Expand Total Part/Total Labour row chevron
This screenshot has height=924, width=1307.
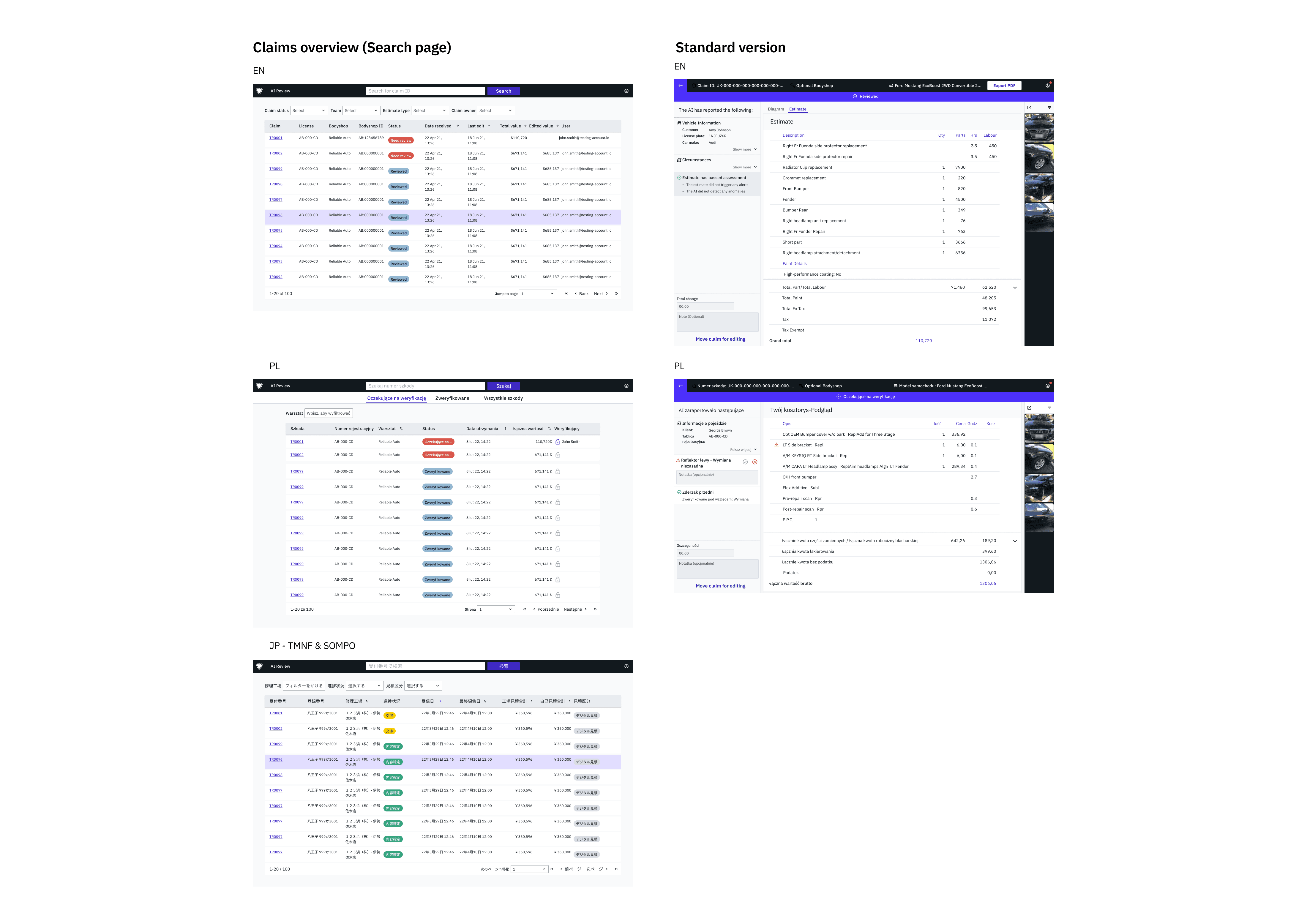click(1014, 288)
